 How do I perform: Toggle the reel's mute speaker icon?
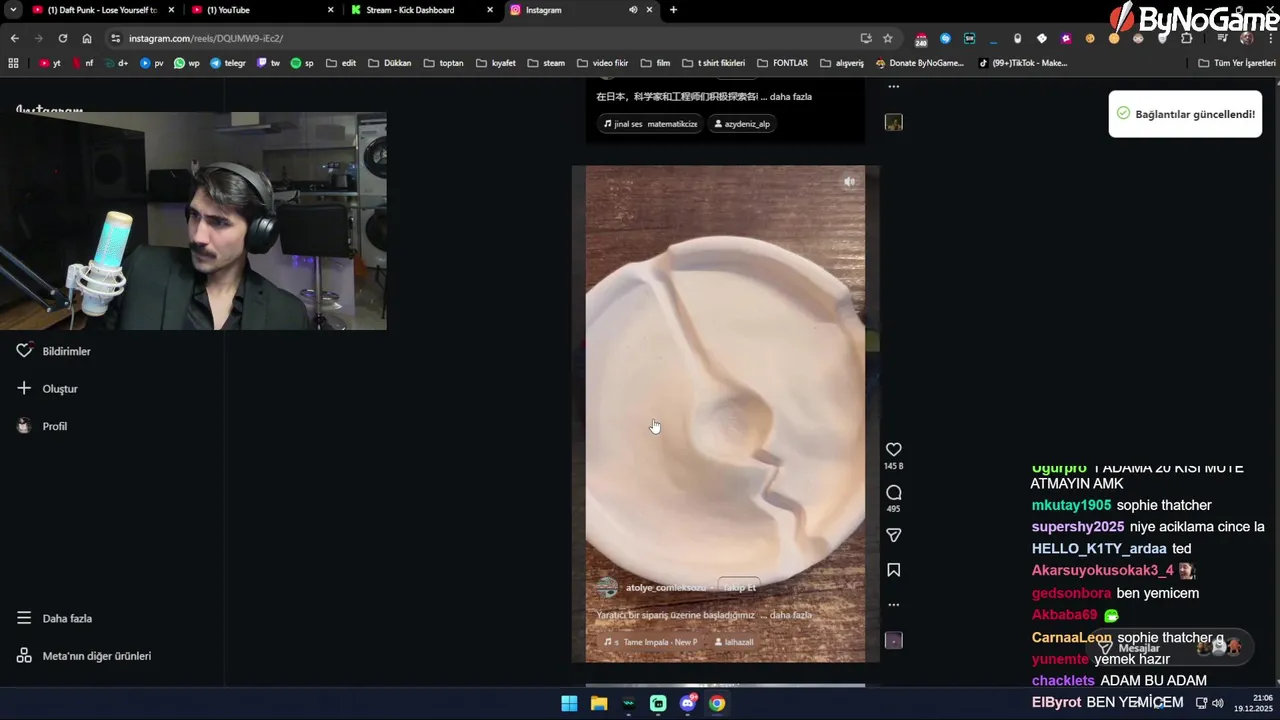pos(849,182)
